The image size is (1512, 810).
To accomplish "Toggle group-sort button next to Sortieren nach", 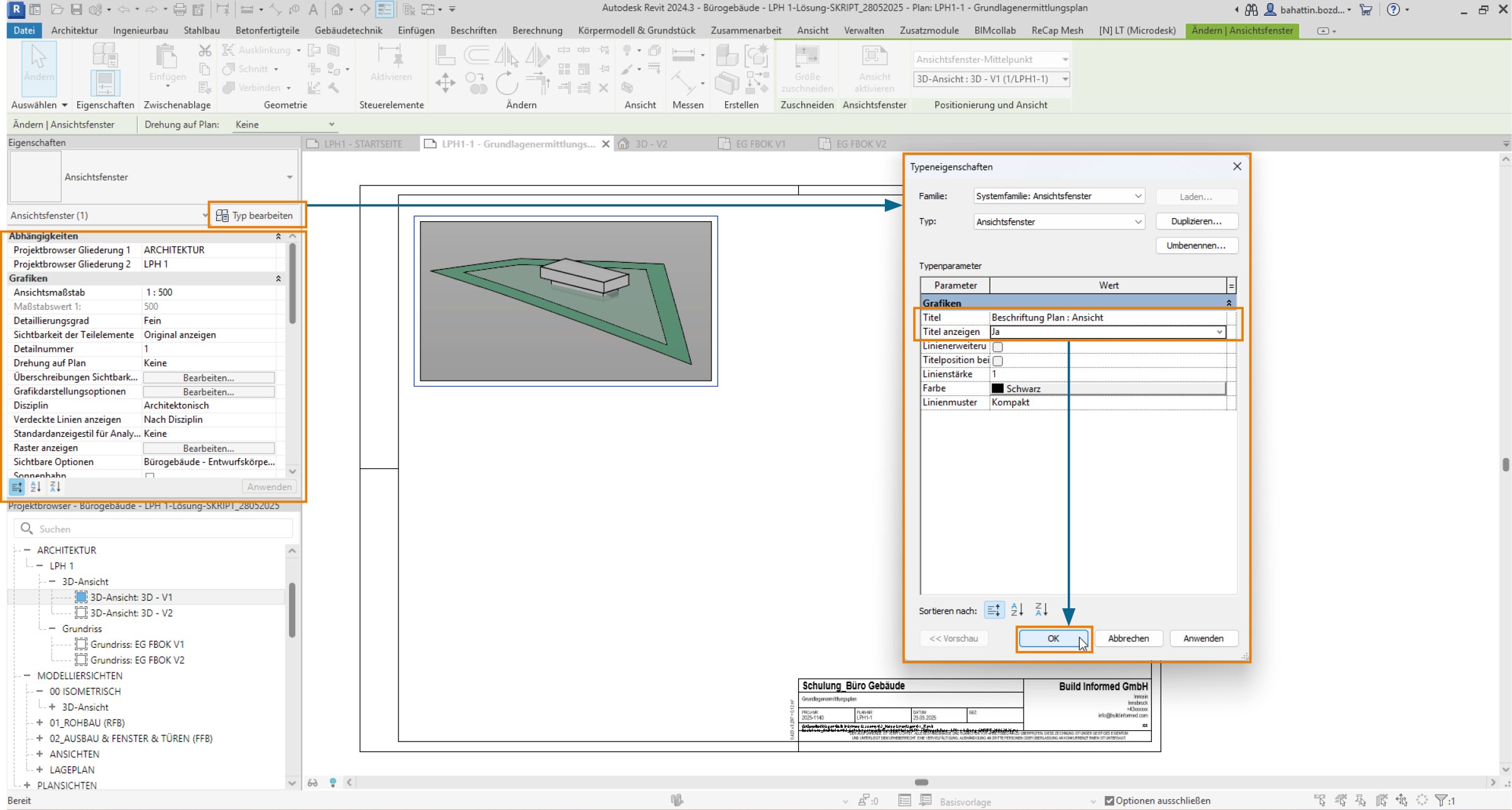I will pyautogui.click(x=994, y=610).
